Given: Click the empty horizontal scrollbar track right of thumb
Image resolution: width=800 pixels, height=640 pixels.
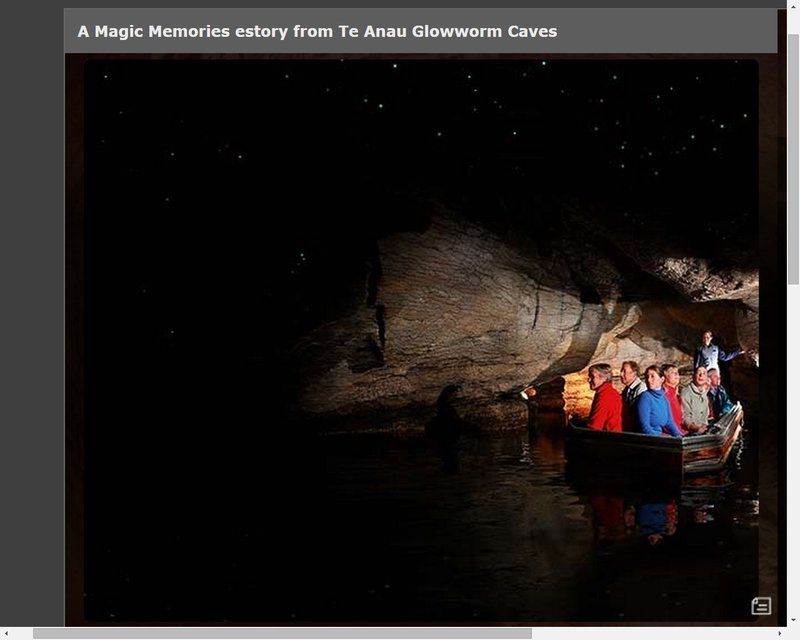Looking at the screenshot, I should pos(650,633).
